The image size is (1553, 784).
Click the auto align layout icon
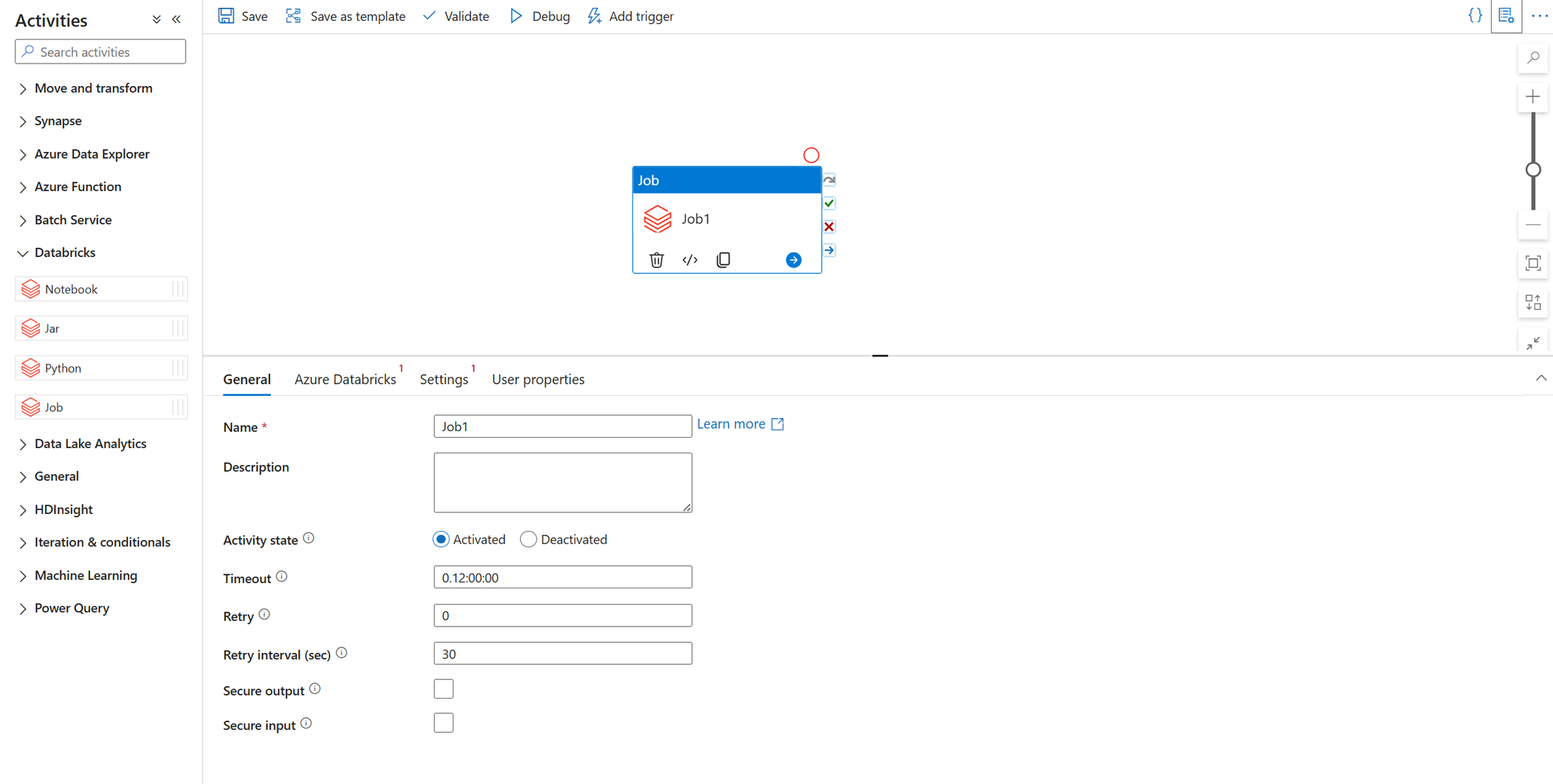1533,303
